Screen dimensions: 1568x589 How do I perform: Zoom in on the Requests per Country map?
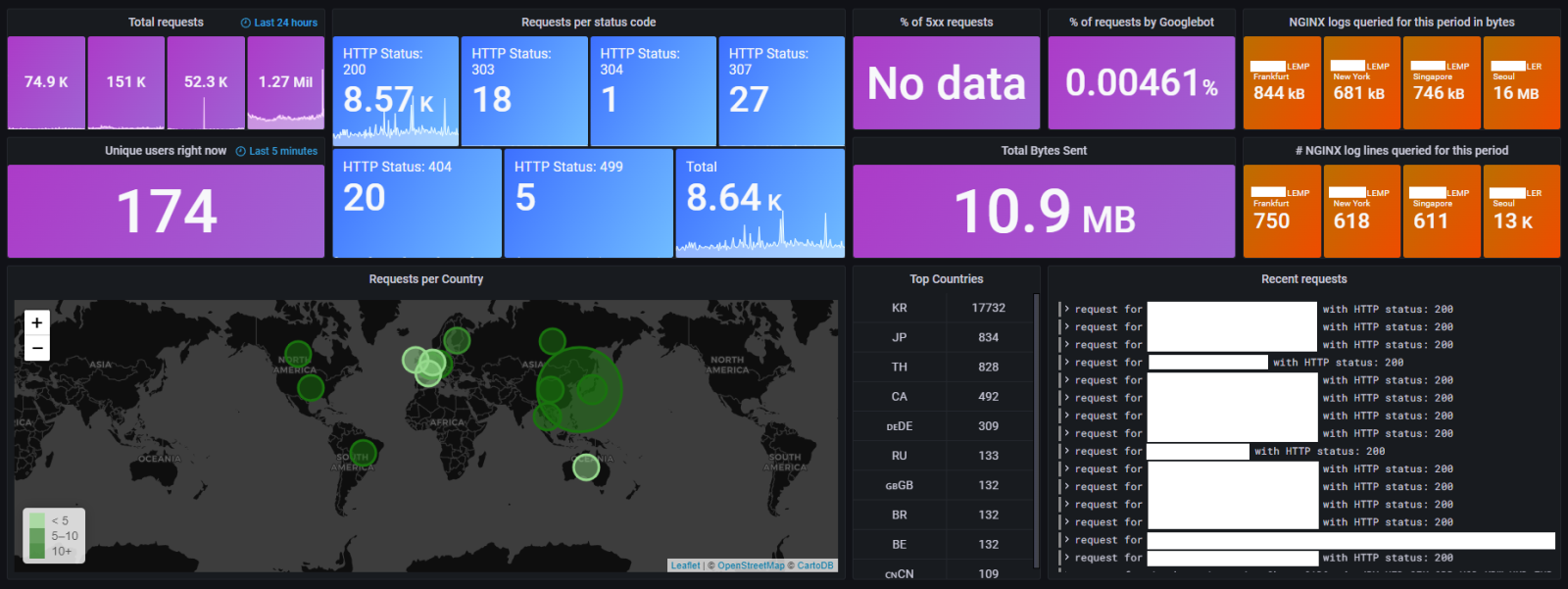[37, 322]
